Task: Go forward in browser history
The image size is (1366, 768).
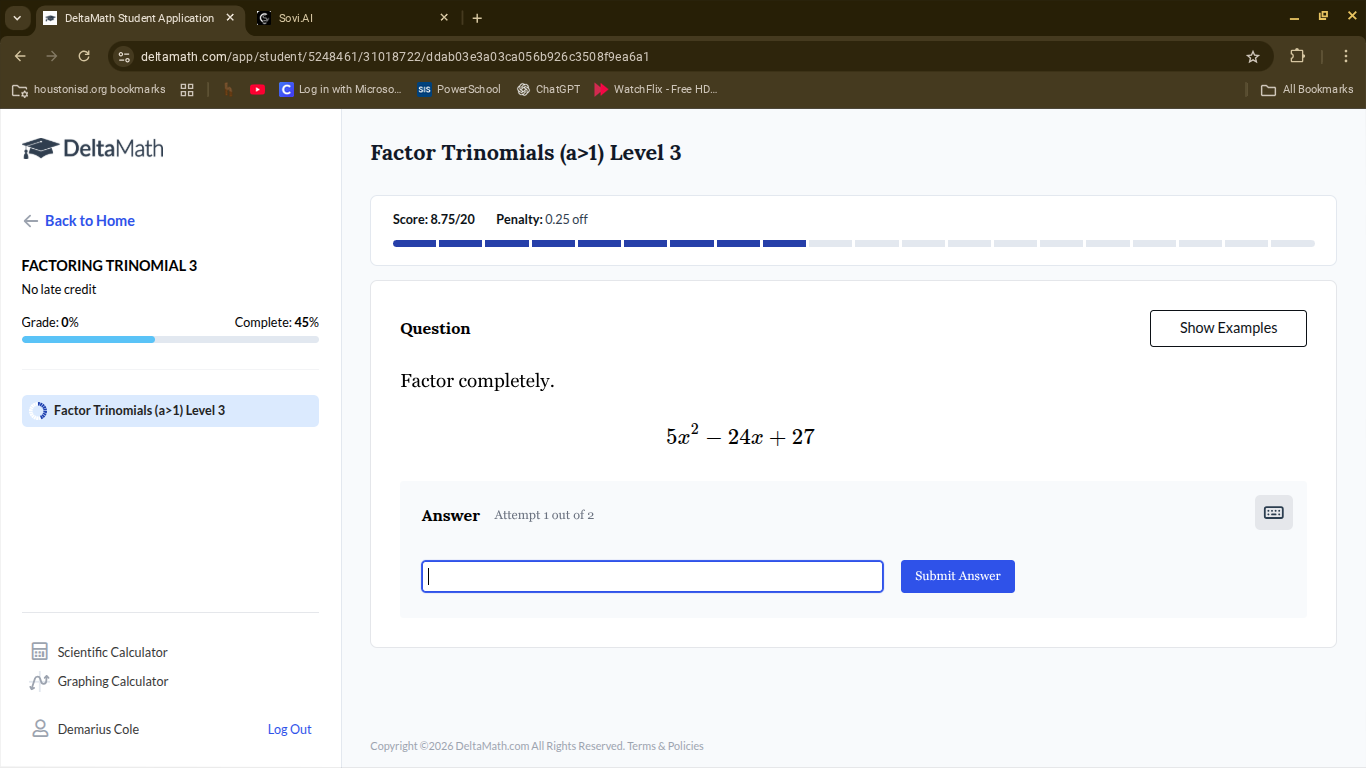Action: click(52, 56)
